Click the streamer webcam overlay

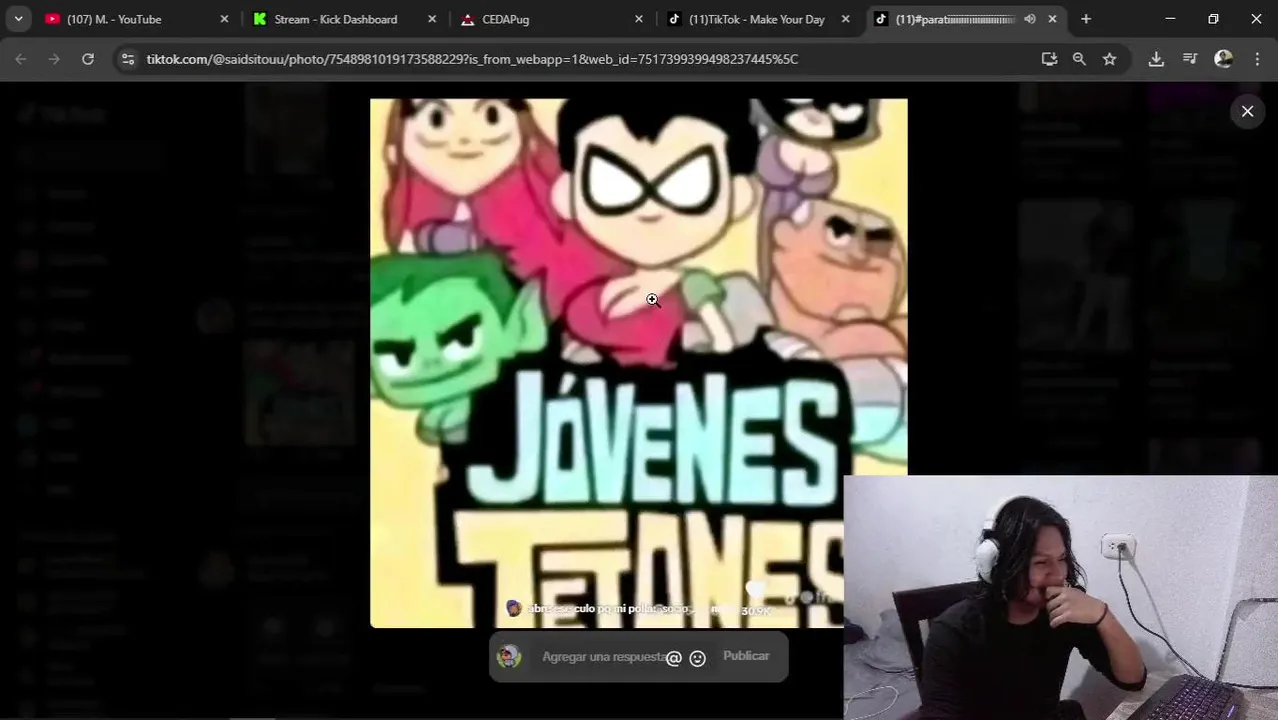pos(1060,597)
